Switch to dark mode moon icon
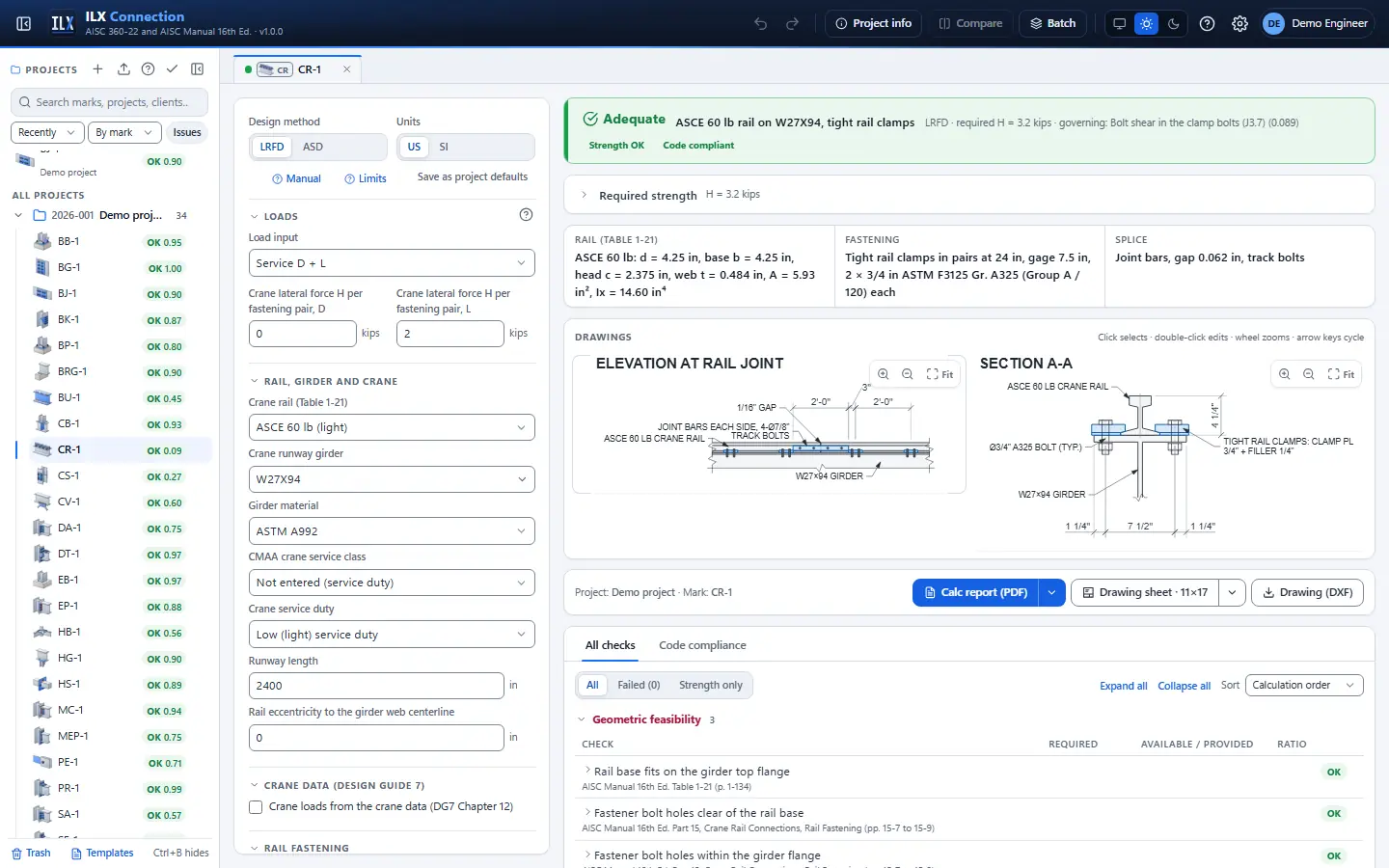The height and width of the screenshot is (868, 1389). click(x=1173, y=24)
